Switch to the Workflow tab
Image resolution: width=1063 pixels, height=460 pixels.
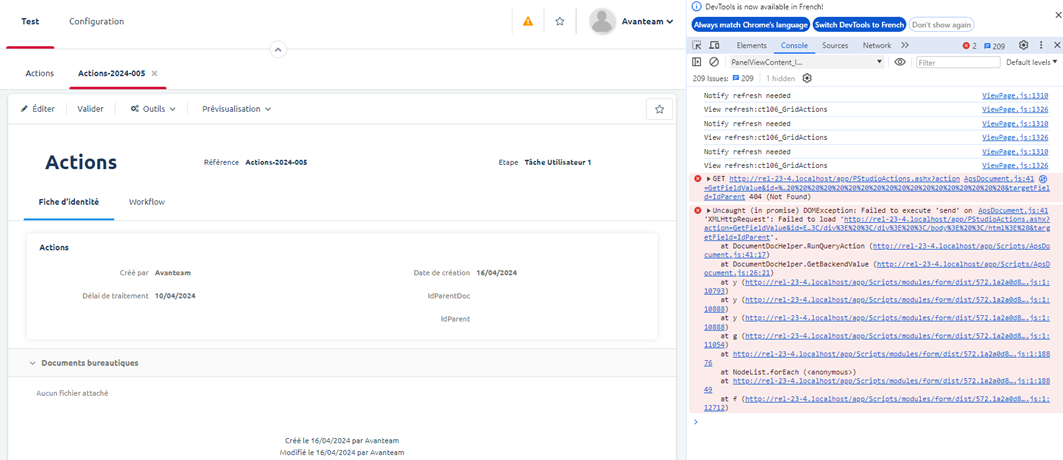tap(146, 202)
